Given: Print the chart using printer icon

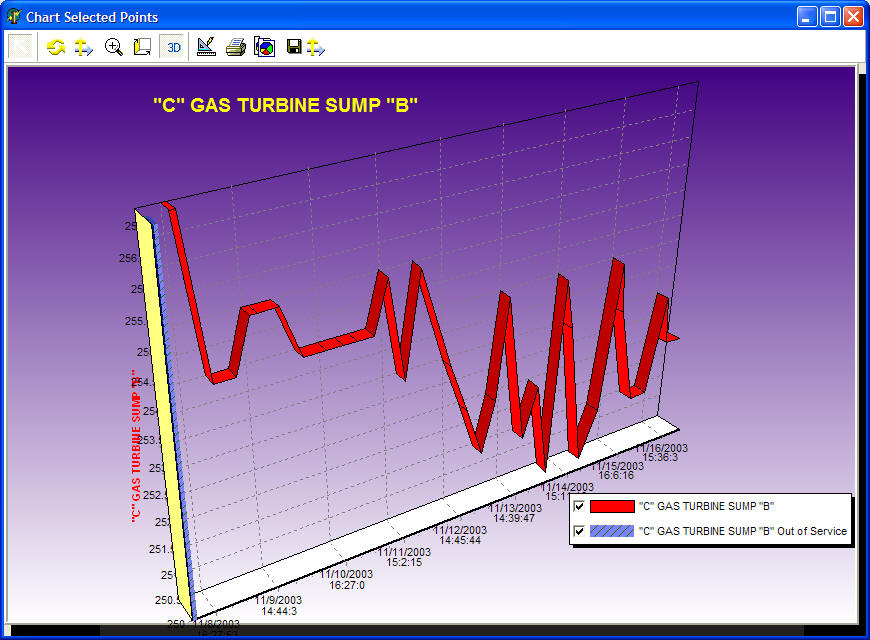Looking at the screenshot, I should (235, 47).
